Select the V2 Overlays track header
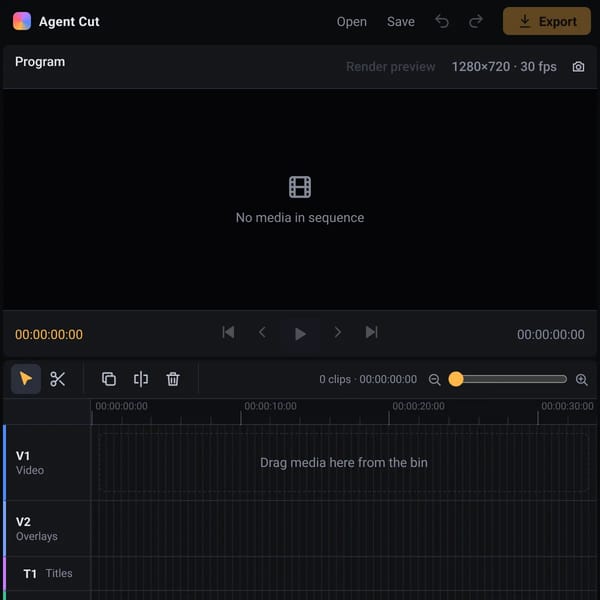The width and height of the screenshot is (600, 600). [47, 528]
